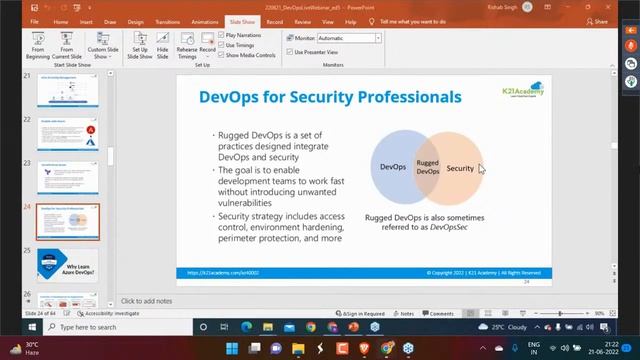Click the Undo icon in quick access toolbar

pos(48,7)
